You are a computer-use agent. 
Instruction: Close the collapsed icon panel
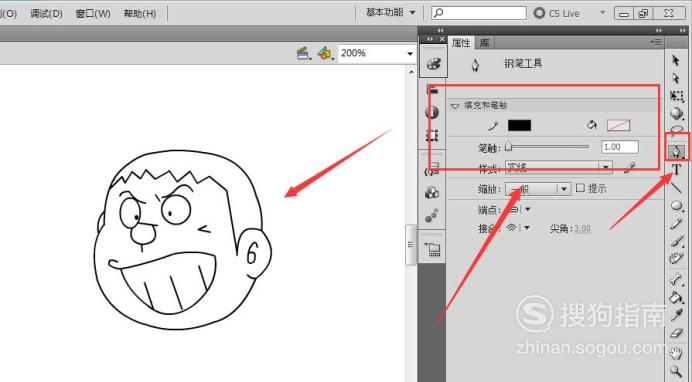(442, 39)
